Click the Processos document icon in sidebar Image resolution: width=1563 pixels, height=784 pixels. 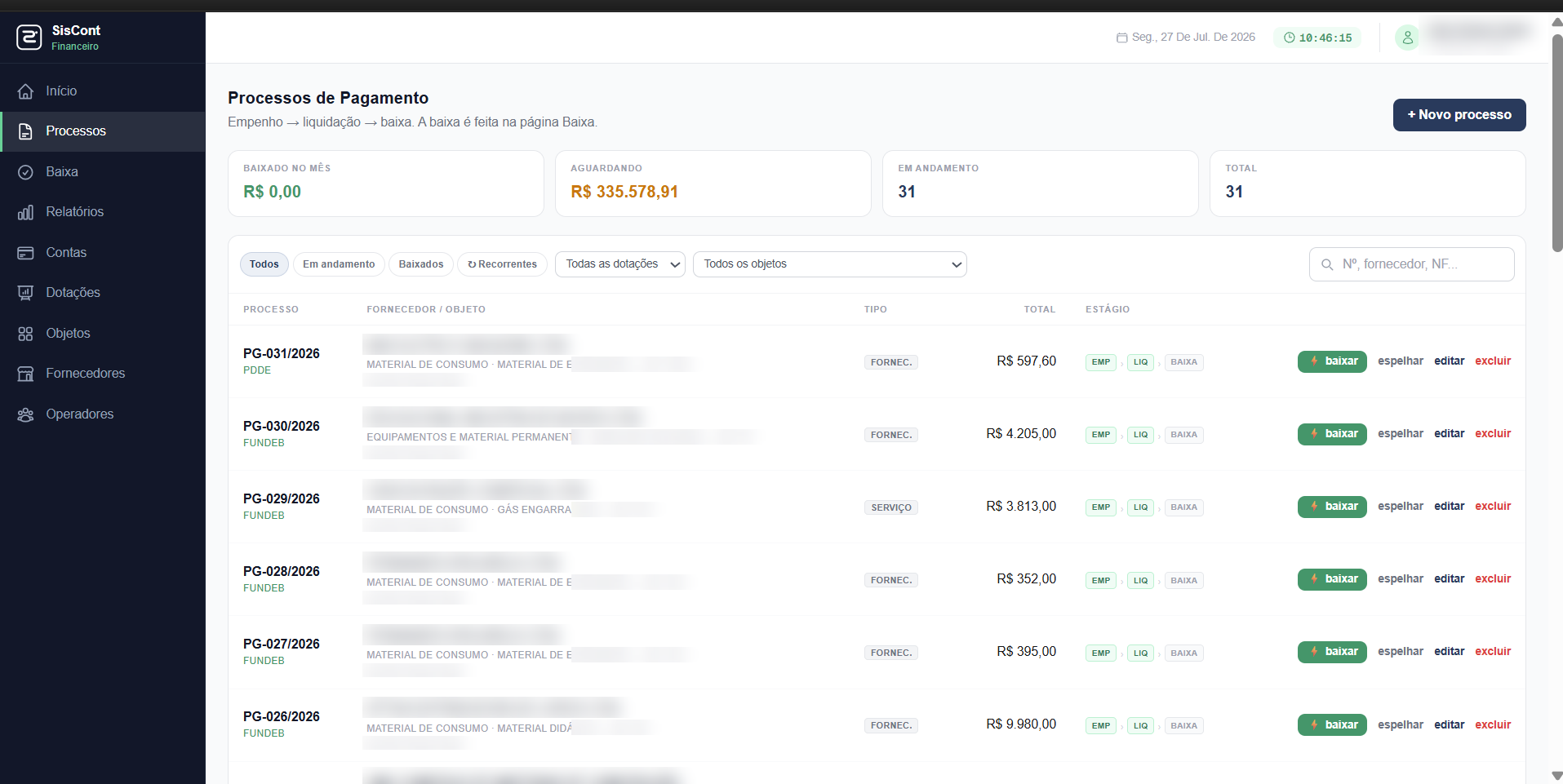(x=25, y=131)
